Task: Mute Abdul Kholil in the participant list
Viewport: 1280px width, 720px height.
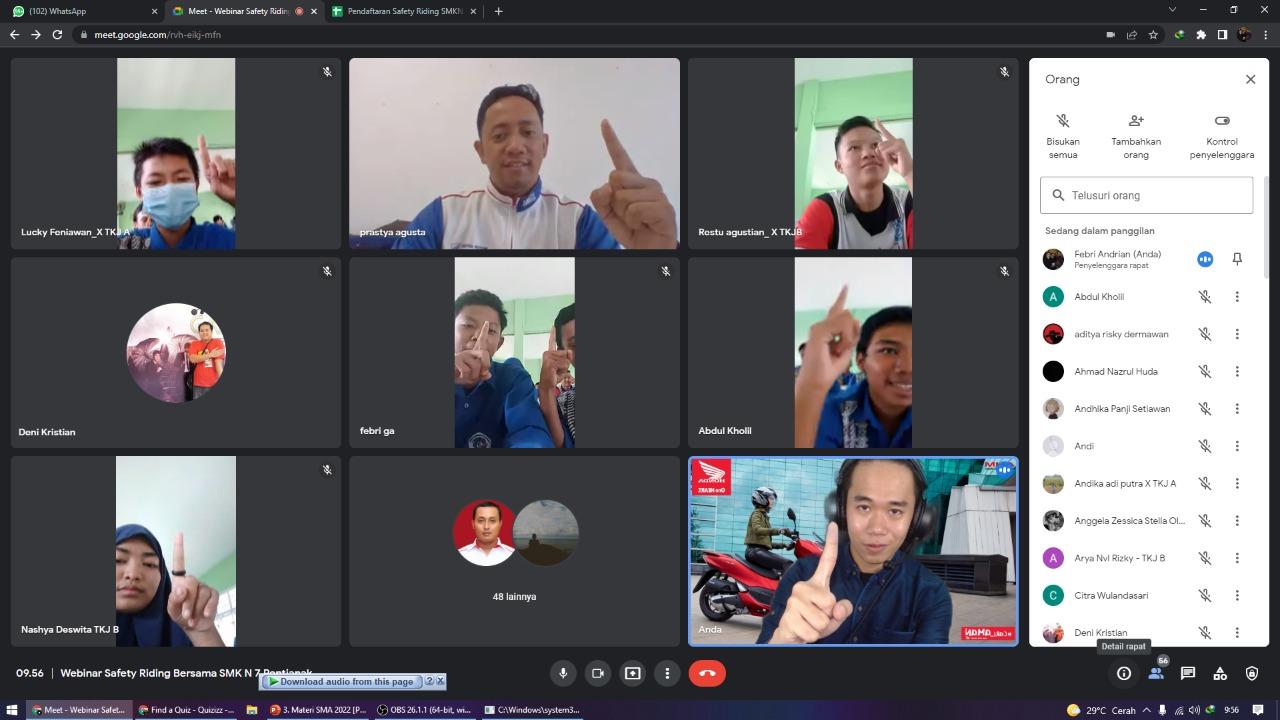Action: pos(1205,297)
